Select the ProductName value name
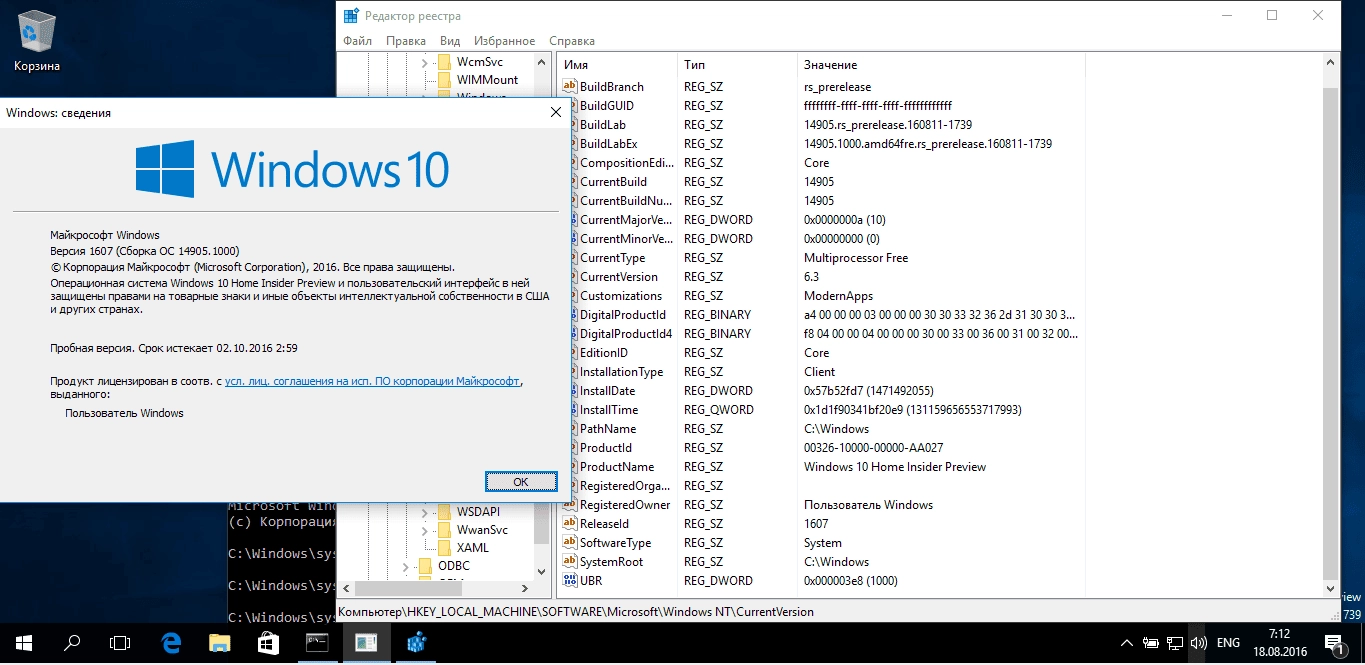Image resolution: width=1365 pixels, height=665 pixels. coord(617,467)
